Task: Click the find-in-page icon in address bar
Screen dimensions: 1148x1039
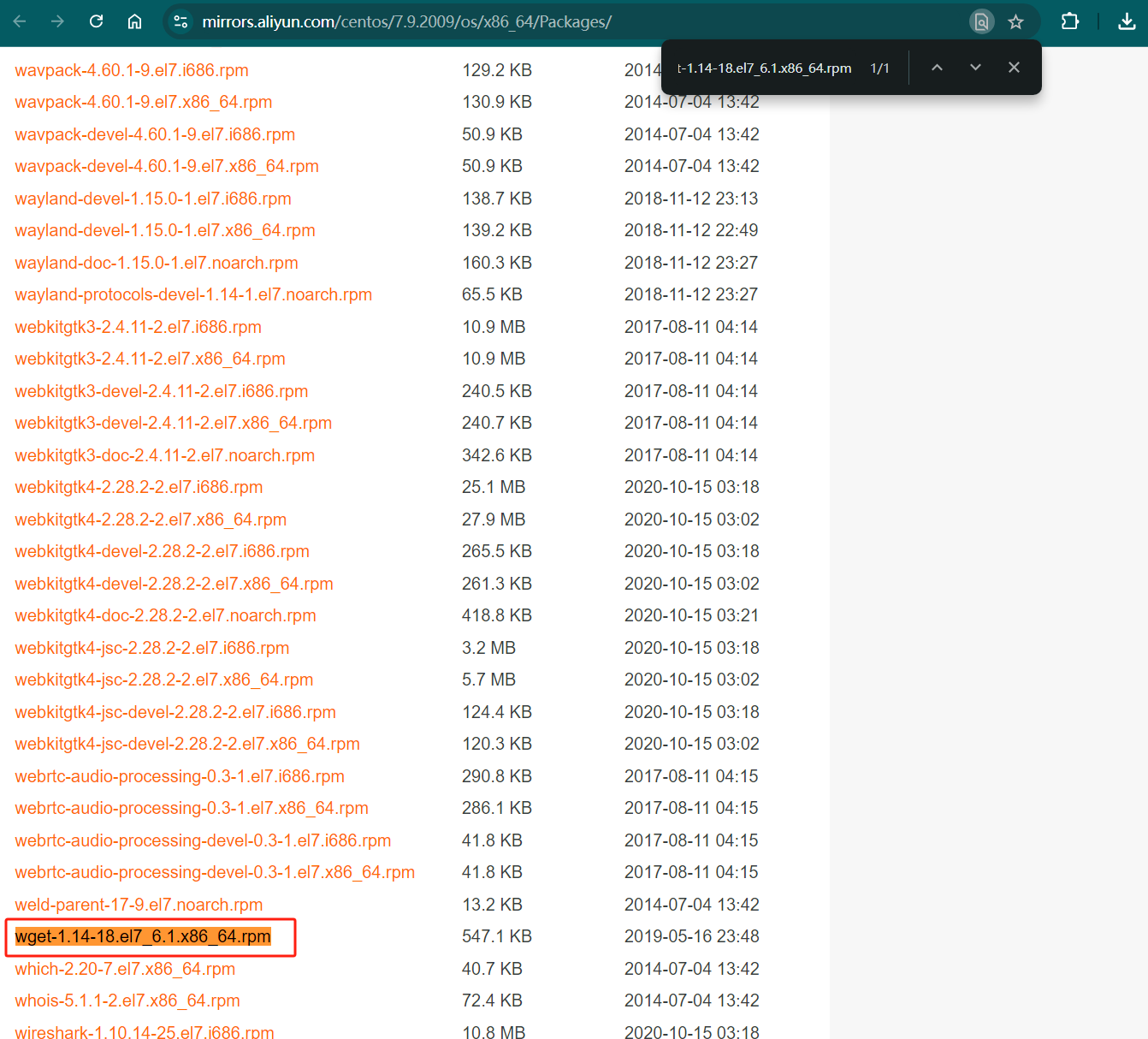Action: [981, 21]
